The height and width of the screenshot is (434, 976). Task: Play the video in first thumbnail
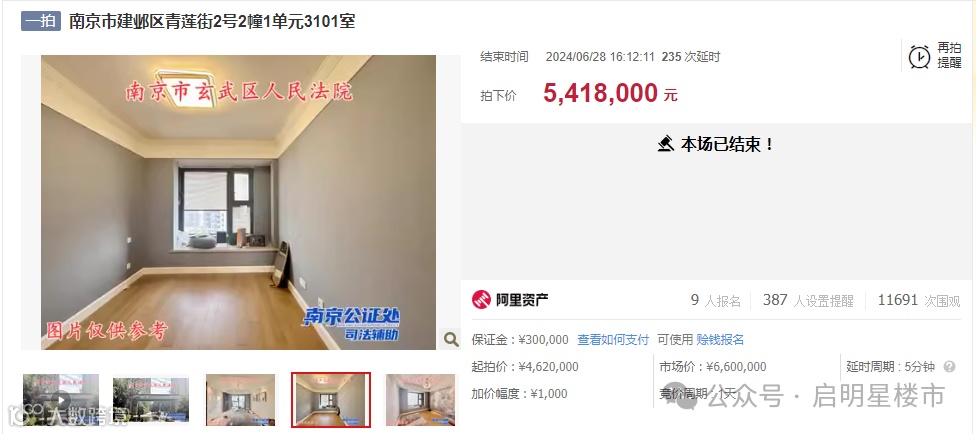tap(60, 399)
